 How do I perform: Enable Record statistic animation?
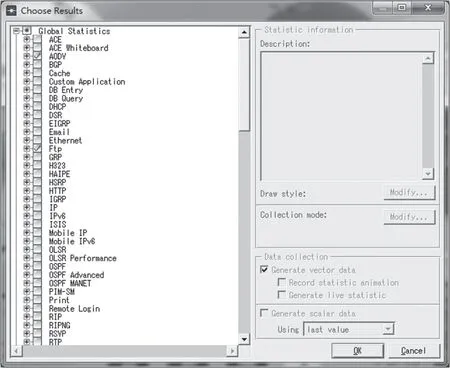point(282,282)
